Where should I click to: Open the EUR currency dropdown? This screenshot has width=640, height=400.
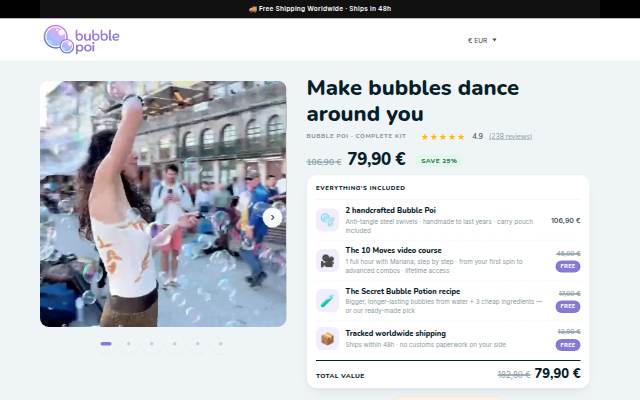pos(482,40)
